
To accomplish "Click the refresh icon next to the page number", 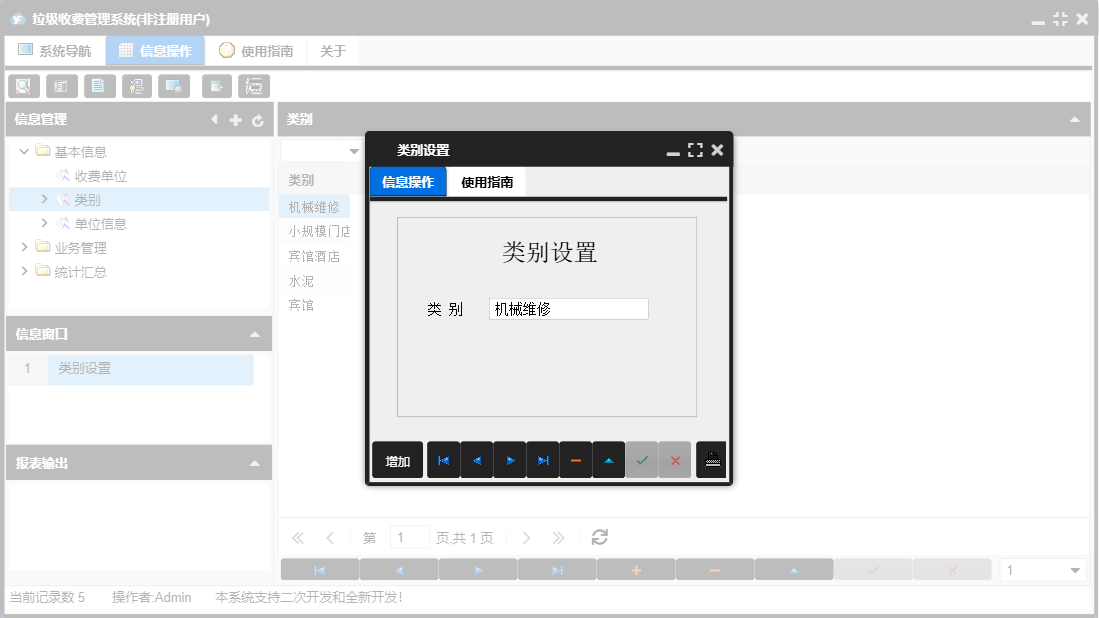I will (598, 537).
